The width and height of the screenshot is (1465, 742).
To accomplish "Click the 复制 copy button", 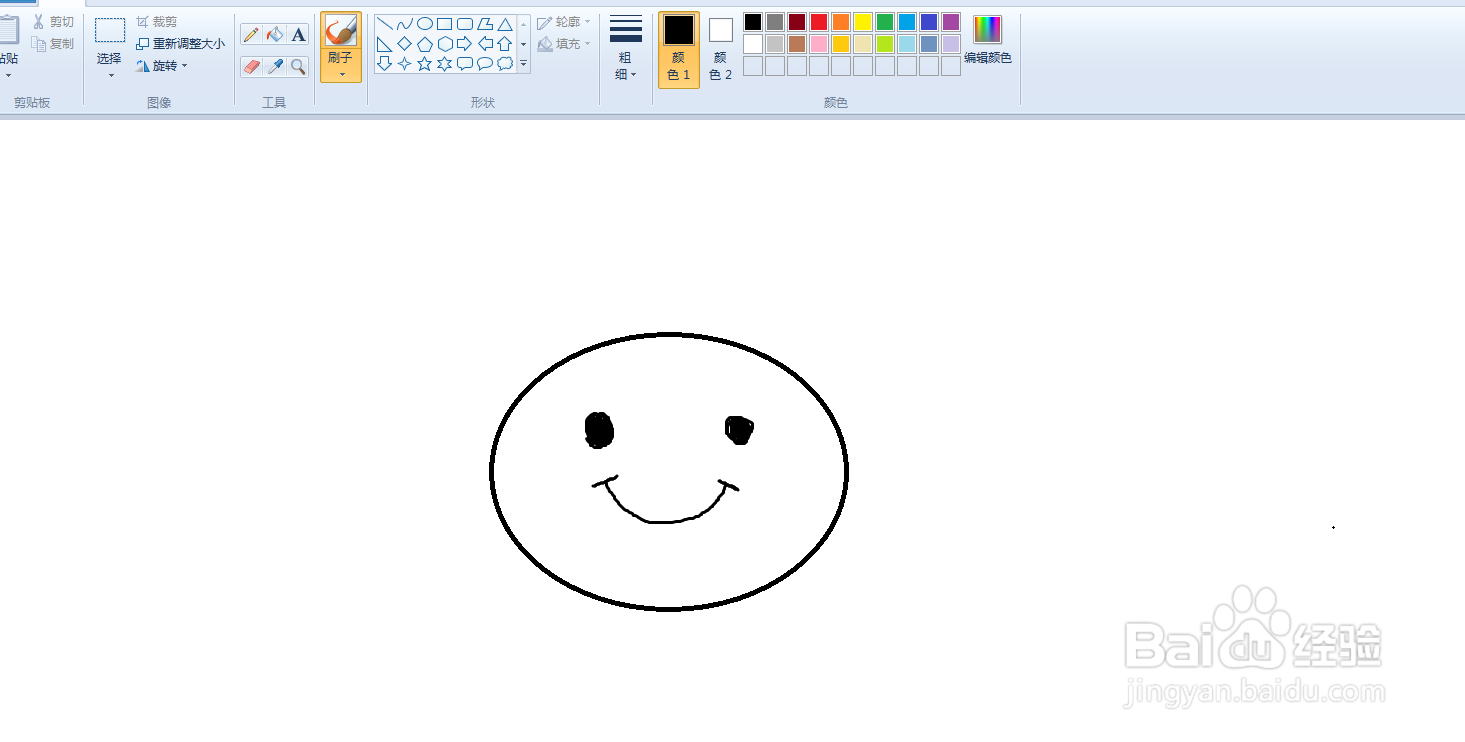I will tap(53, 44).
